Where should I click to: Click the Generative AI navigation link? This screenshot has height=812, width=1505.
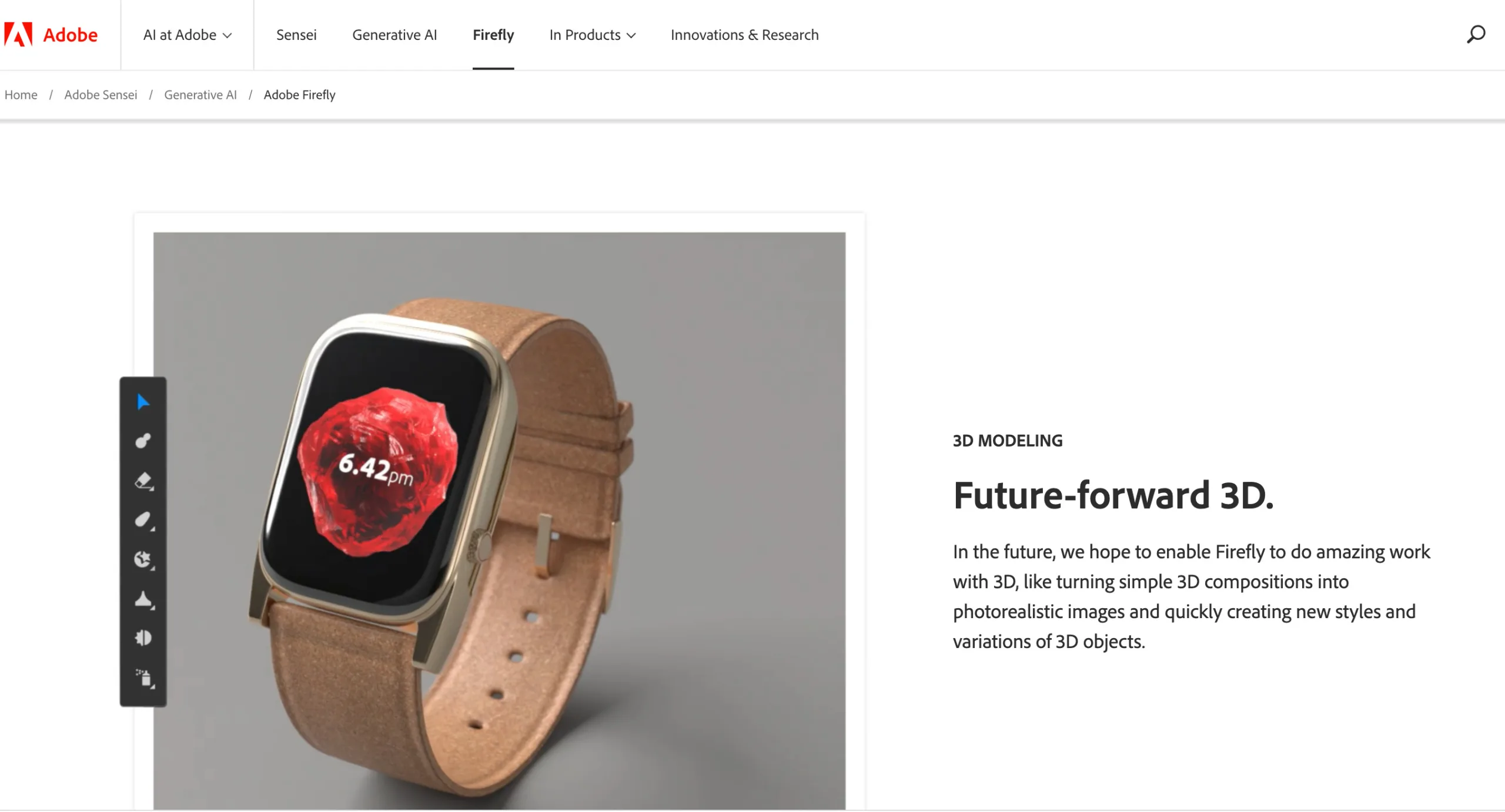point(394,34)
